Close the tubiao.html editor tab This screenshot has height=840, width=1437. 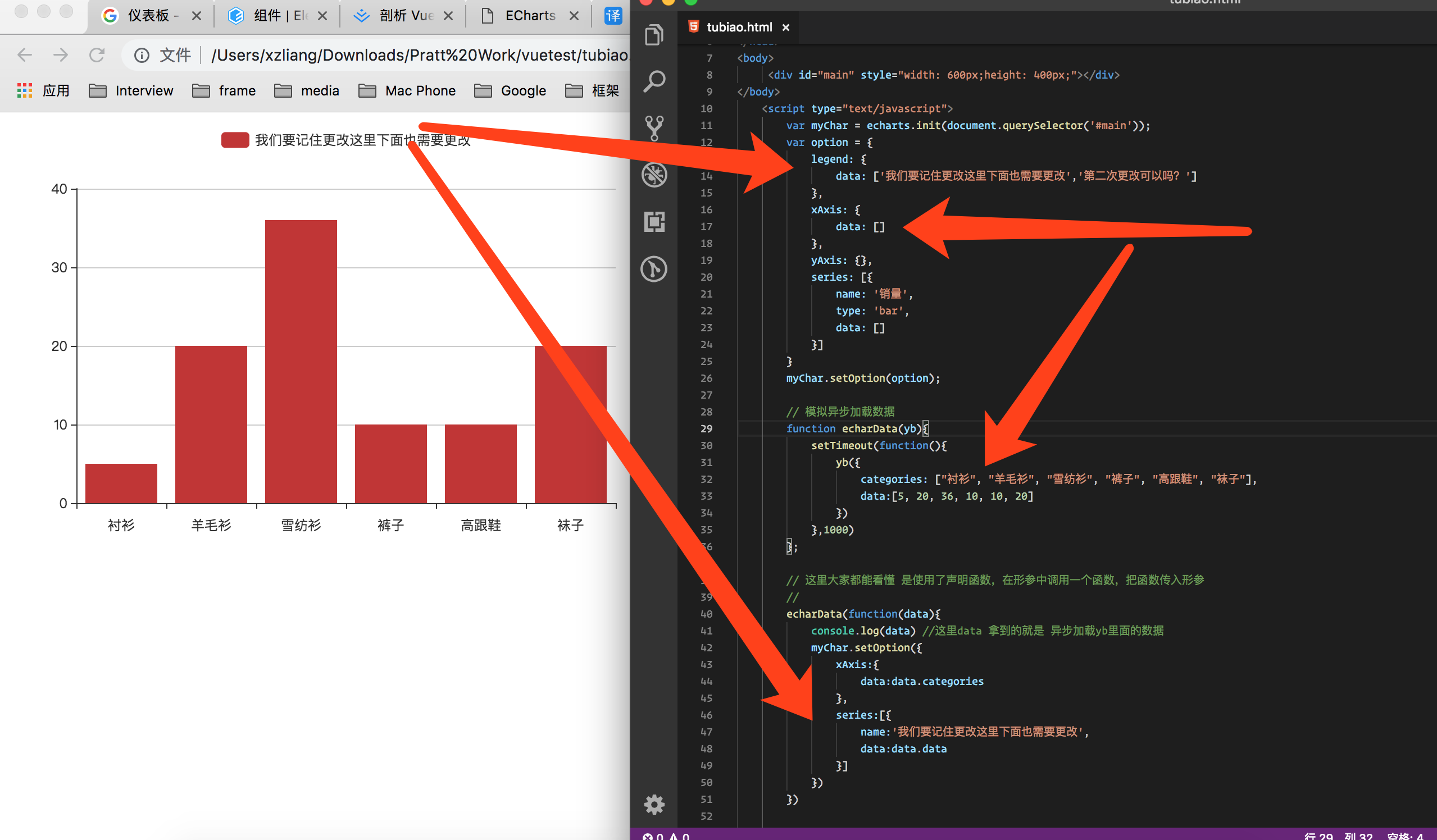[786, 28]
